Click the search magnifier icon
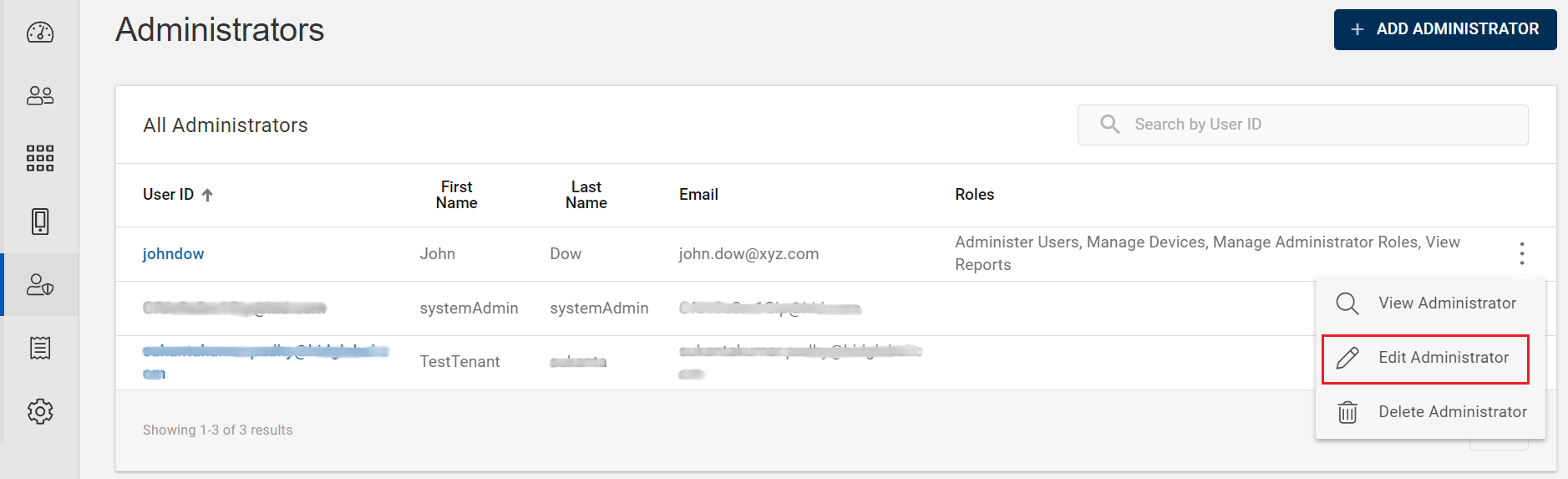Screen dimensions: 1568x479 1109,125
